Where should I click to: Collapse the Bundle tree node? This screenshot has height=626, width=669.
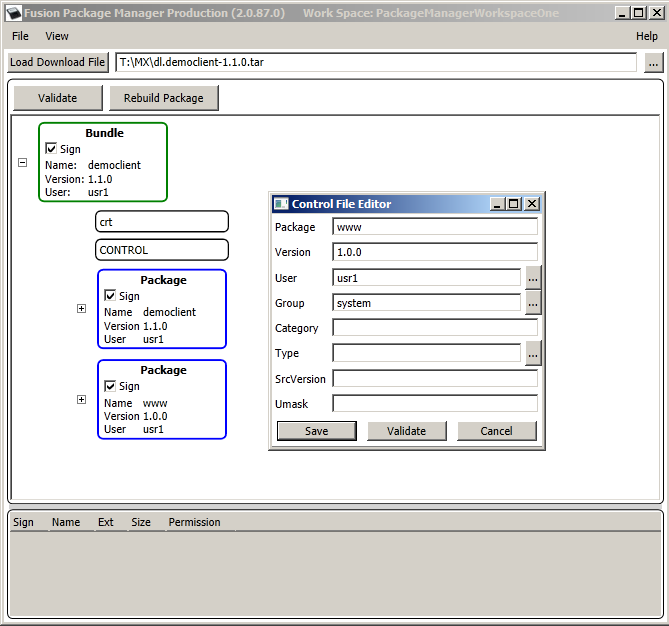tap(23, 163)
